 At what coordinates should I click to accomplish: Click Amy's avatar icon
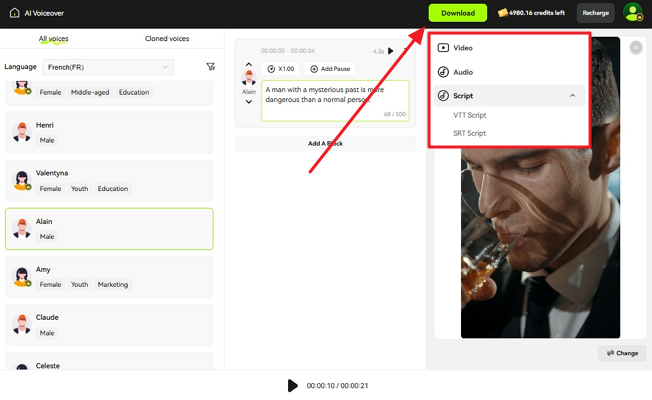[22, 277]
